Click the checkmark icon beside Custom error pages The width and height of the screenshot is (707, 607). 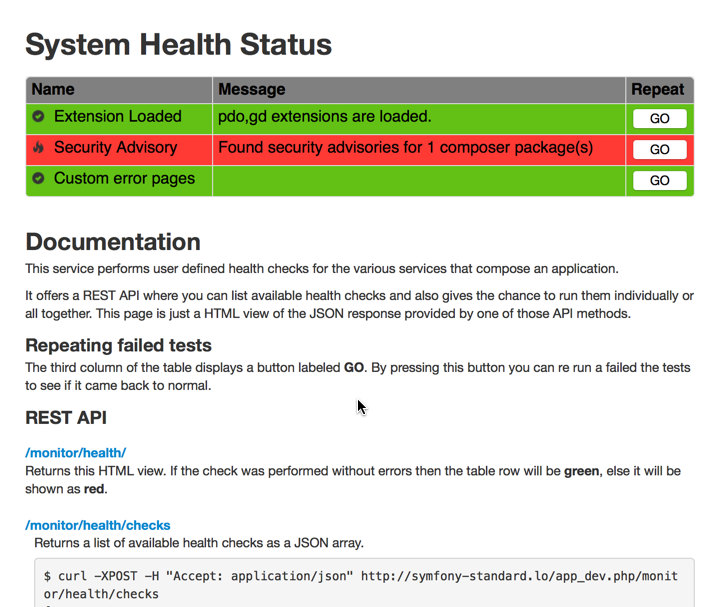(39, 179)
